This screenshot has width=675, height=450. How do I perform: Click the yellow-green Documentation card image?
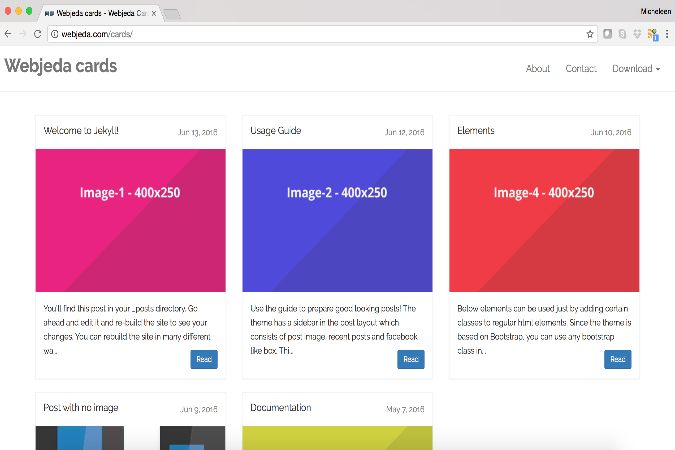[x=337, y=438]
